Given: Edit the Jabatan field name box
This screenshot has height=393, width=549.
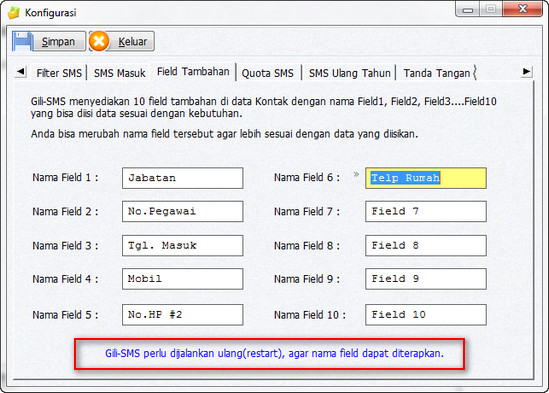Looking at the screenshot, I should tap(182, 178).
